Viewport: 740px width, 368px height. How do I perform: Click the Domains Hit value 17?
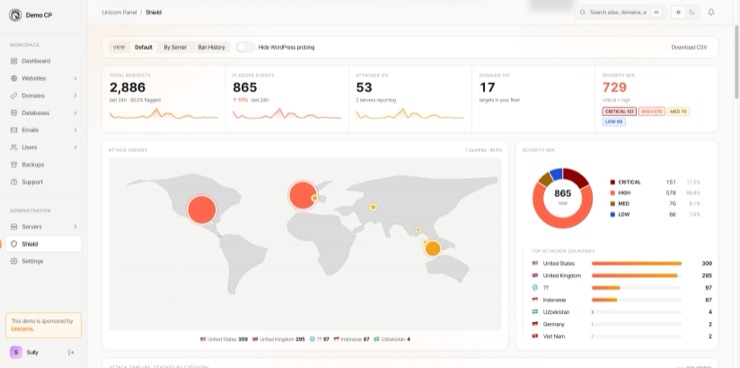487,87
